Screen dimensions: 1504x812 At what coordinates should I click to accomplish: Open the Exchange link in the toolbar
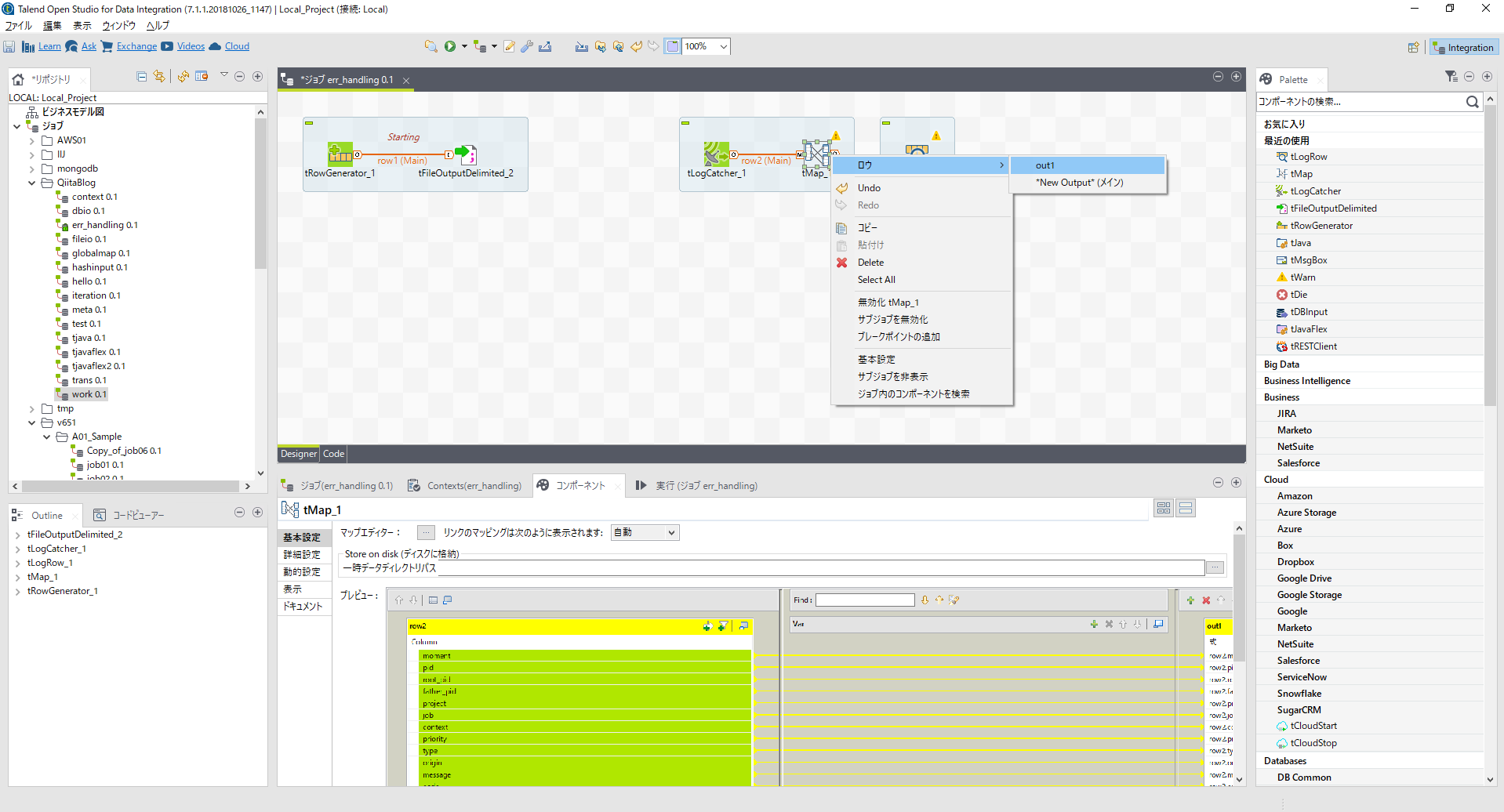pos(136,46)
